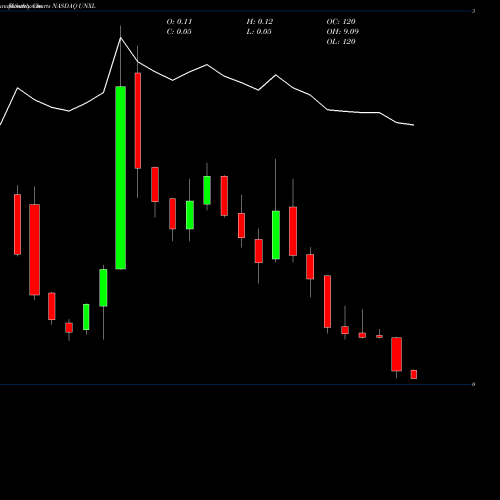Select the 'O: 0.11' open value
The width and height of the screenshot is (500, 500).
point(179,22)
